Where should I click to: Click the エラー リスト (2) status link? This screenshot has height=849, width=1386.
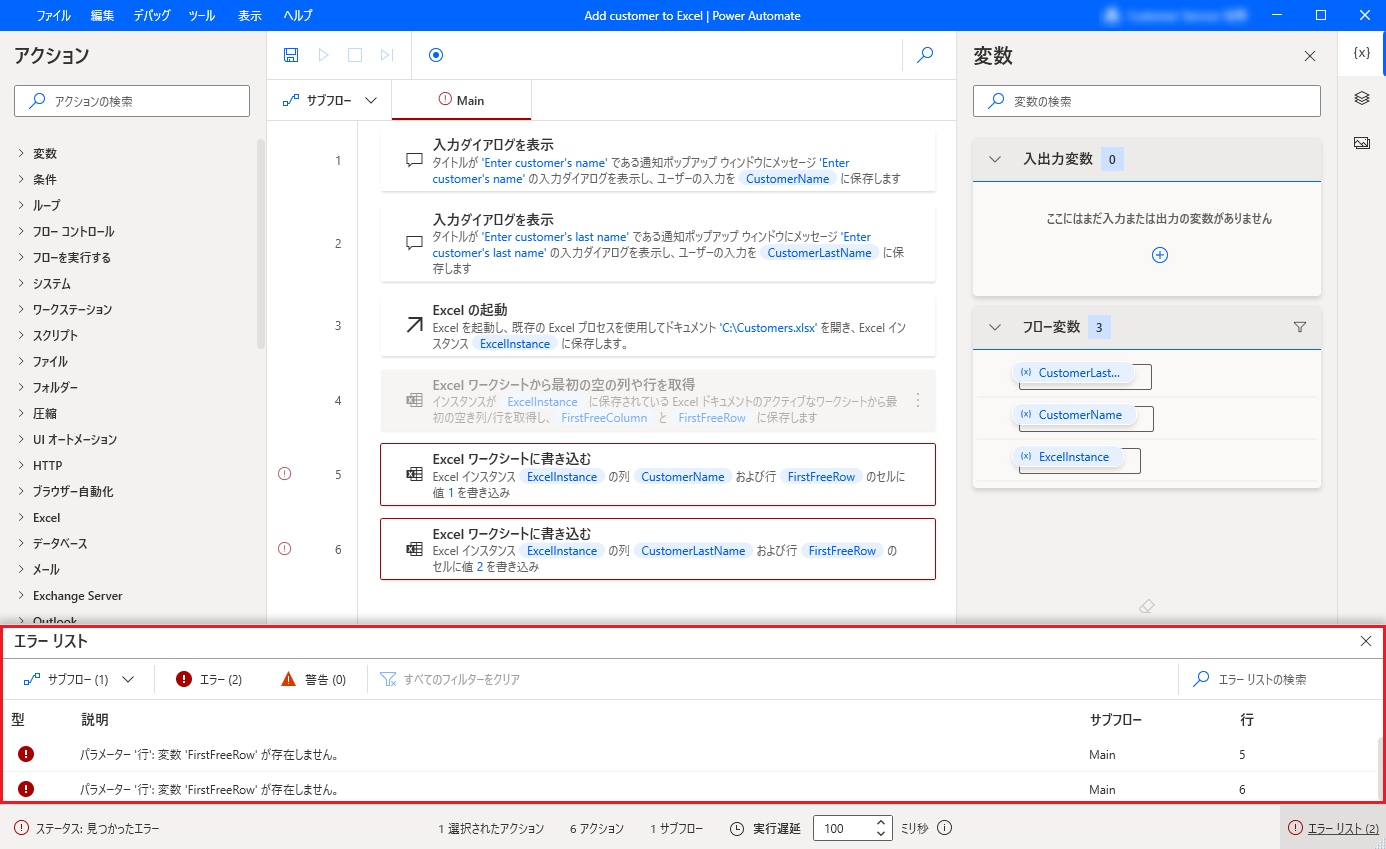pyautogui.click(x=1334, y=828)
